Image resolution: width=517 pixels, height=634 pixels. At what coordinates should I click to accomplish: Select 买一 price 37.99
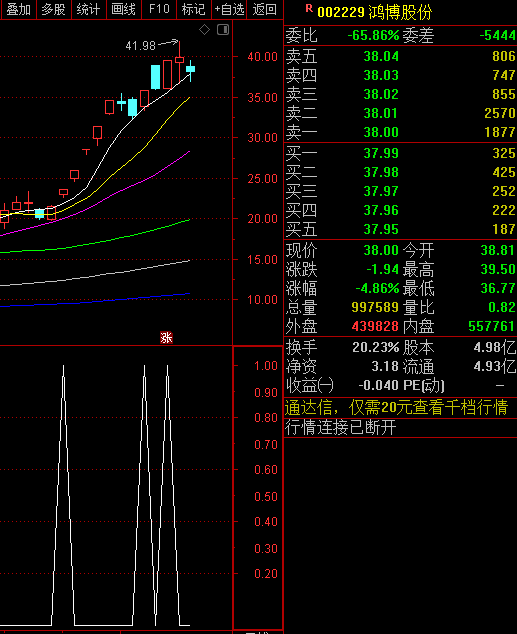(381, 153)
